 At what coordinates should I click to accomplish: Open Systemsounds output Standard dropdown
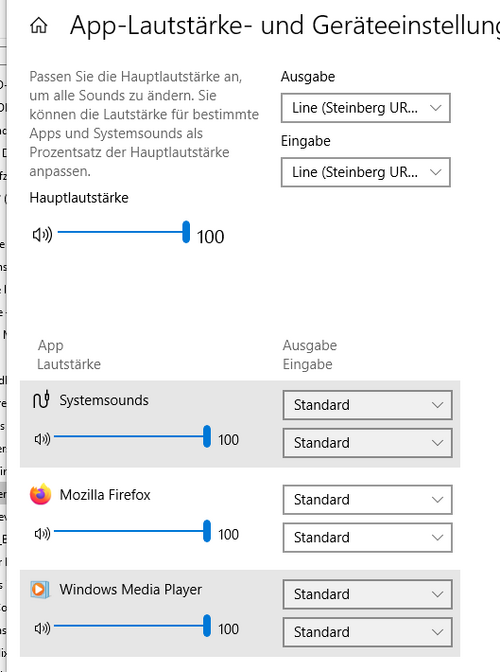point(367,405)
